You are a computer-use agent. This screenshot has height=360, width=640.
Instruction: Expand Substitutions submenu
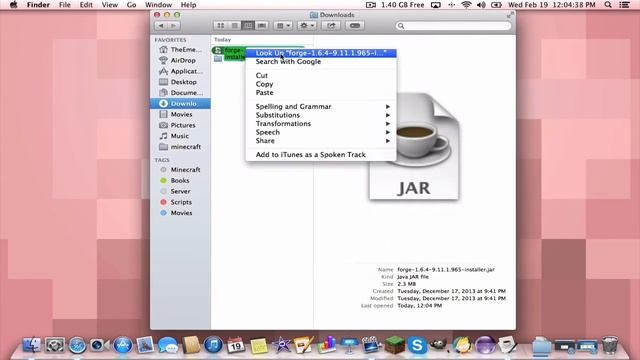click(321, 115)
